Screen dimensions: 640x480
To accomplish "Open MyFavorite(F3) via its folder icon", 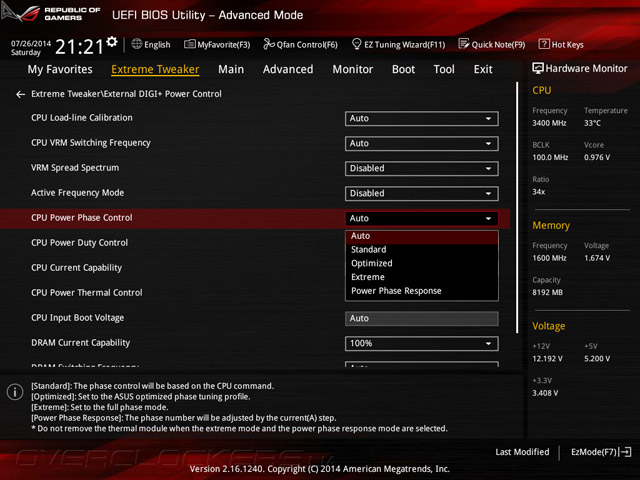I will pyautogui.click(x=189, y=44).
